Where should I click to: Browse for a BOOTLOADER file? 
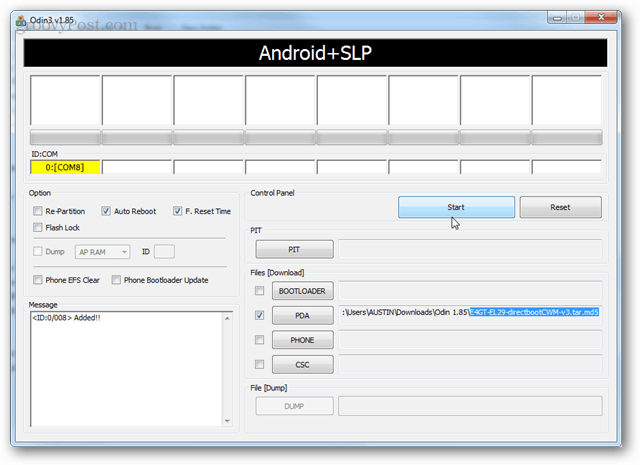point(302,291)
